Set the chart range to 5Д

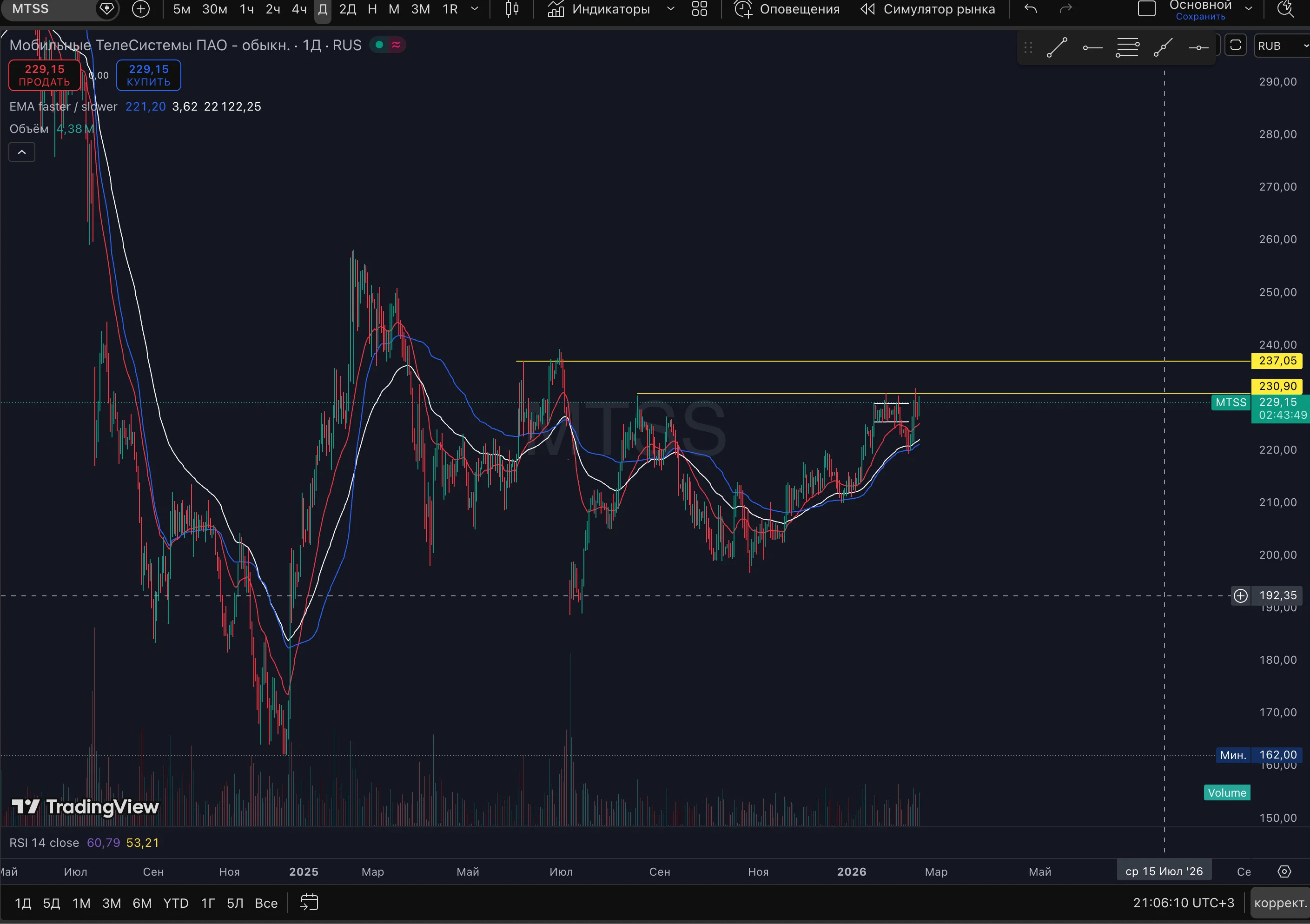click(51, 904)
